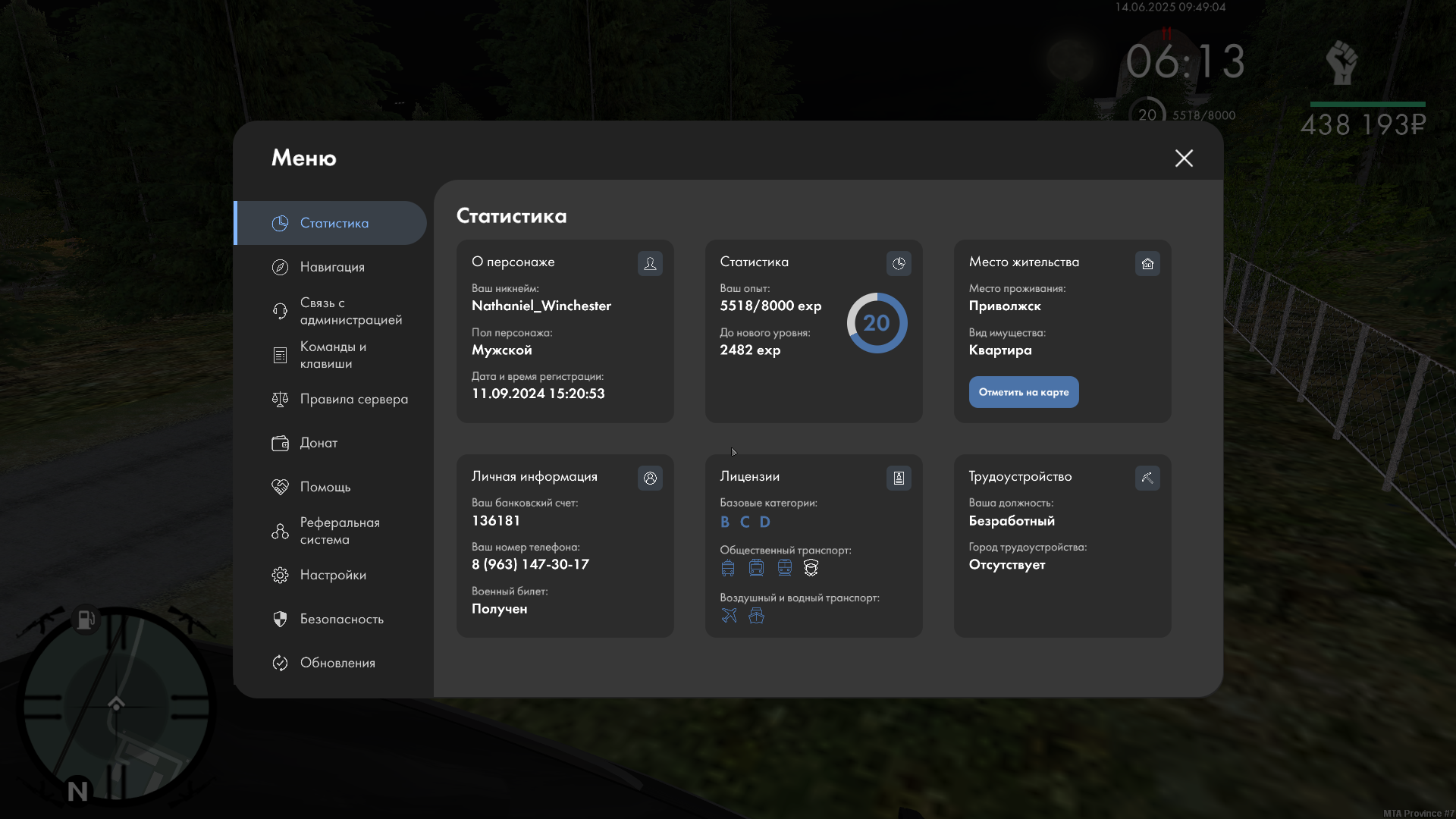1456x819 pixels.
Task: Select the ship license icon
Action: click(756, 616)
